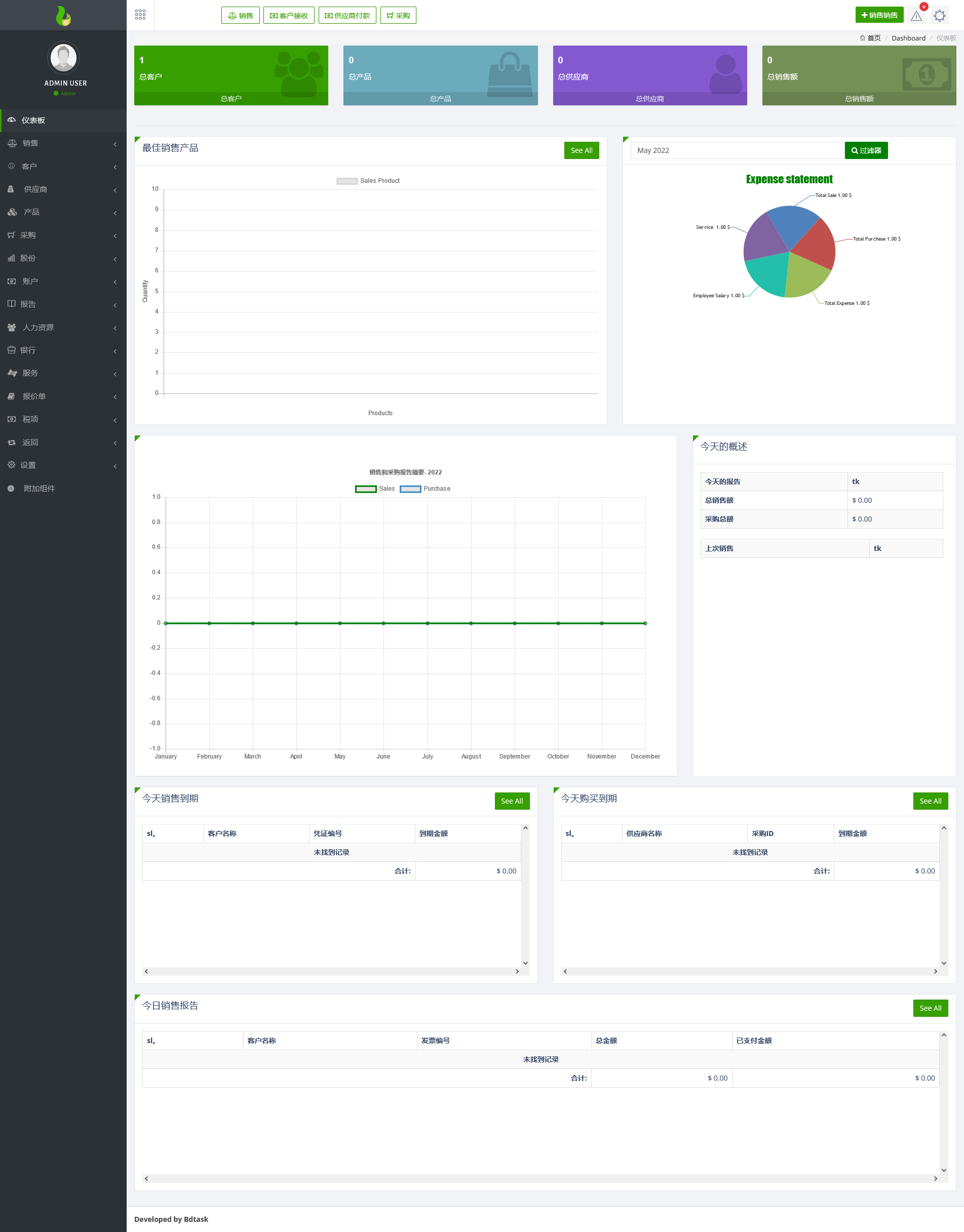This screenshot has width=964, height=1232.
Task: Click the 总销售额 footer link on olive card
Action: 859,99
